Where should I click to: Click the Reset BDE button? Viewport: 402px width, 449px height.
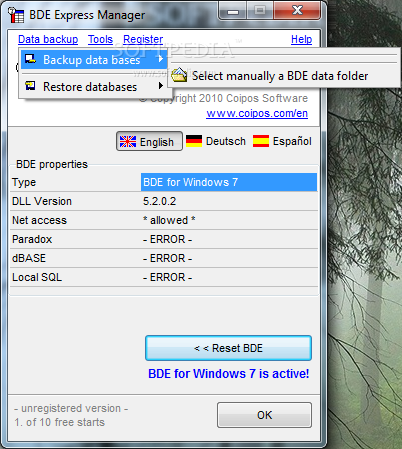228,348
